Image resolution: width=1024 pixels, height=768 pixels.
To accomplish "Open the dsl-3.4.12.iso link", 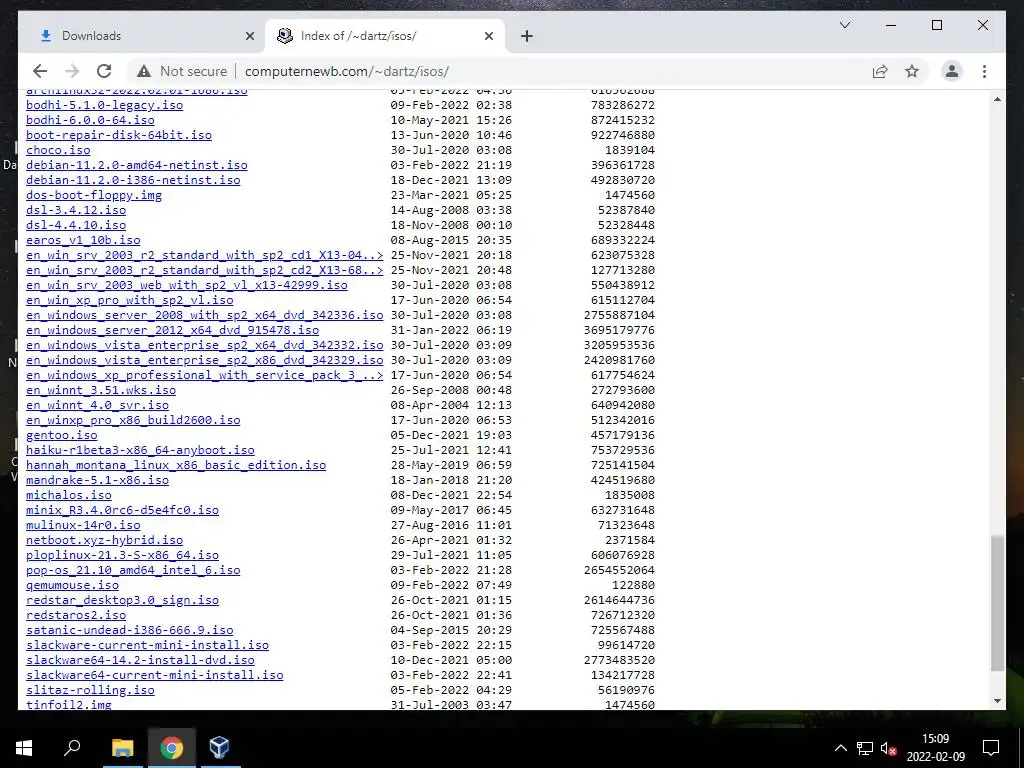I will (76, 210).
